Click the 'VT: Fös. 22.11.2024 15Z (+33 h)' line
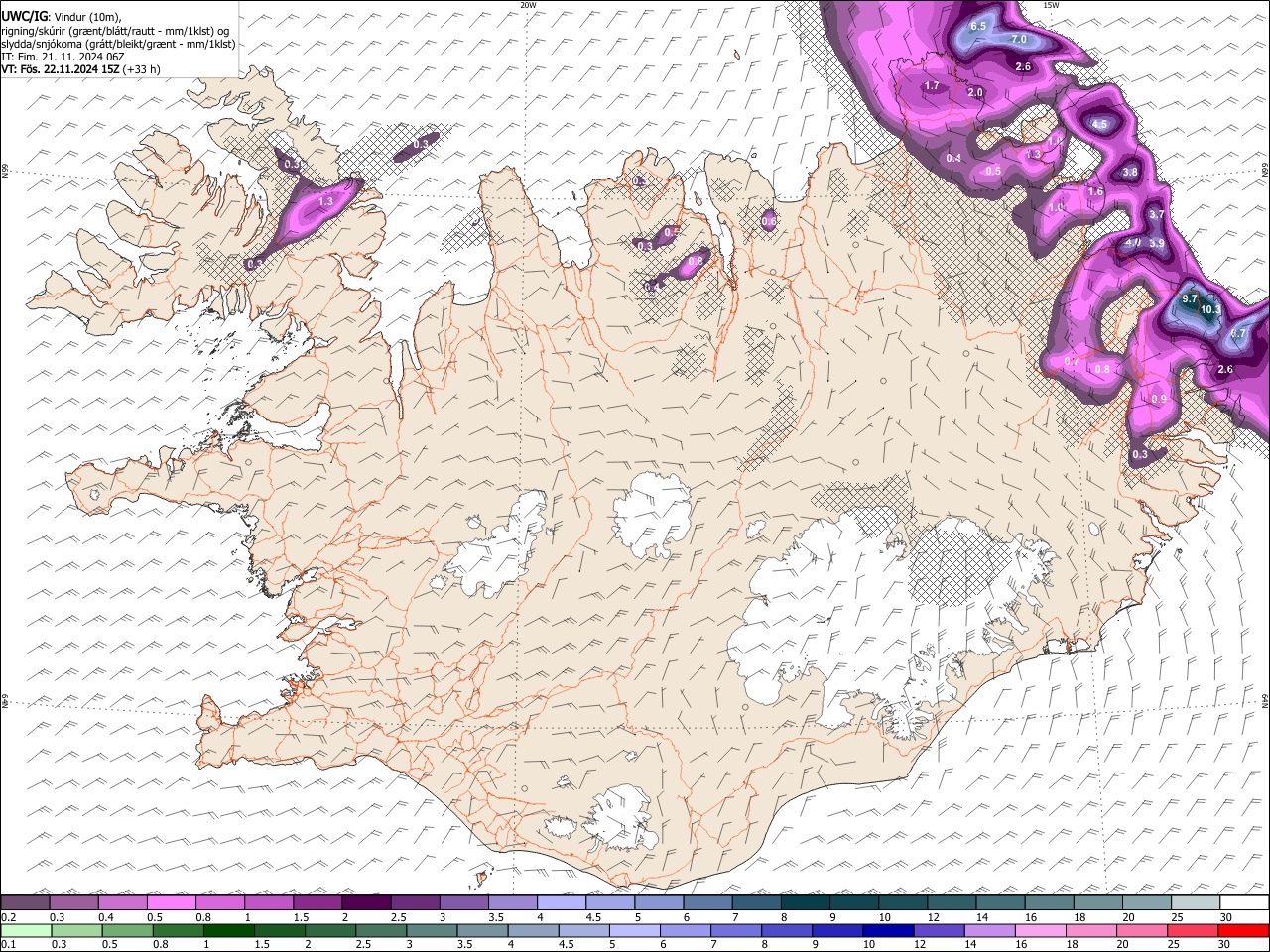Image resolution: width=1270 pixels, height=952 pixels. (80, 69)
